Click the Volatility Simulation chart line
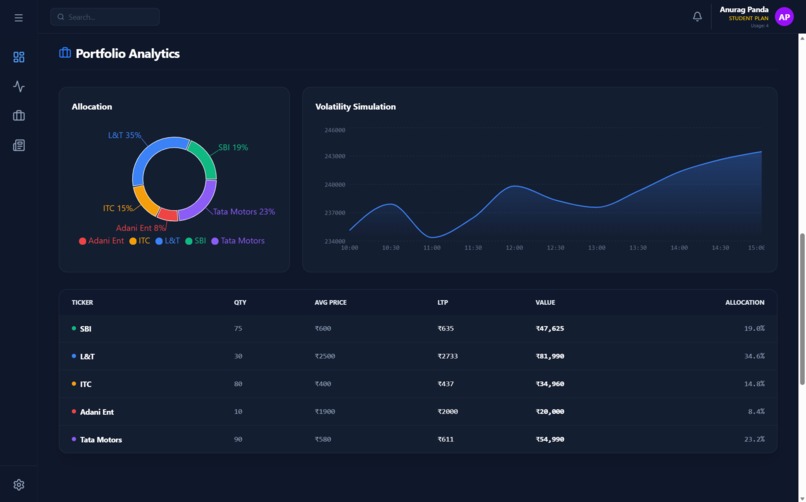This screenshot has width=806, height=502. point(555,200)
